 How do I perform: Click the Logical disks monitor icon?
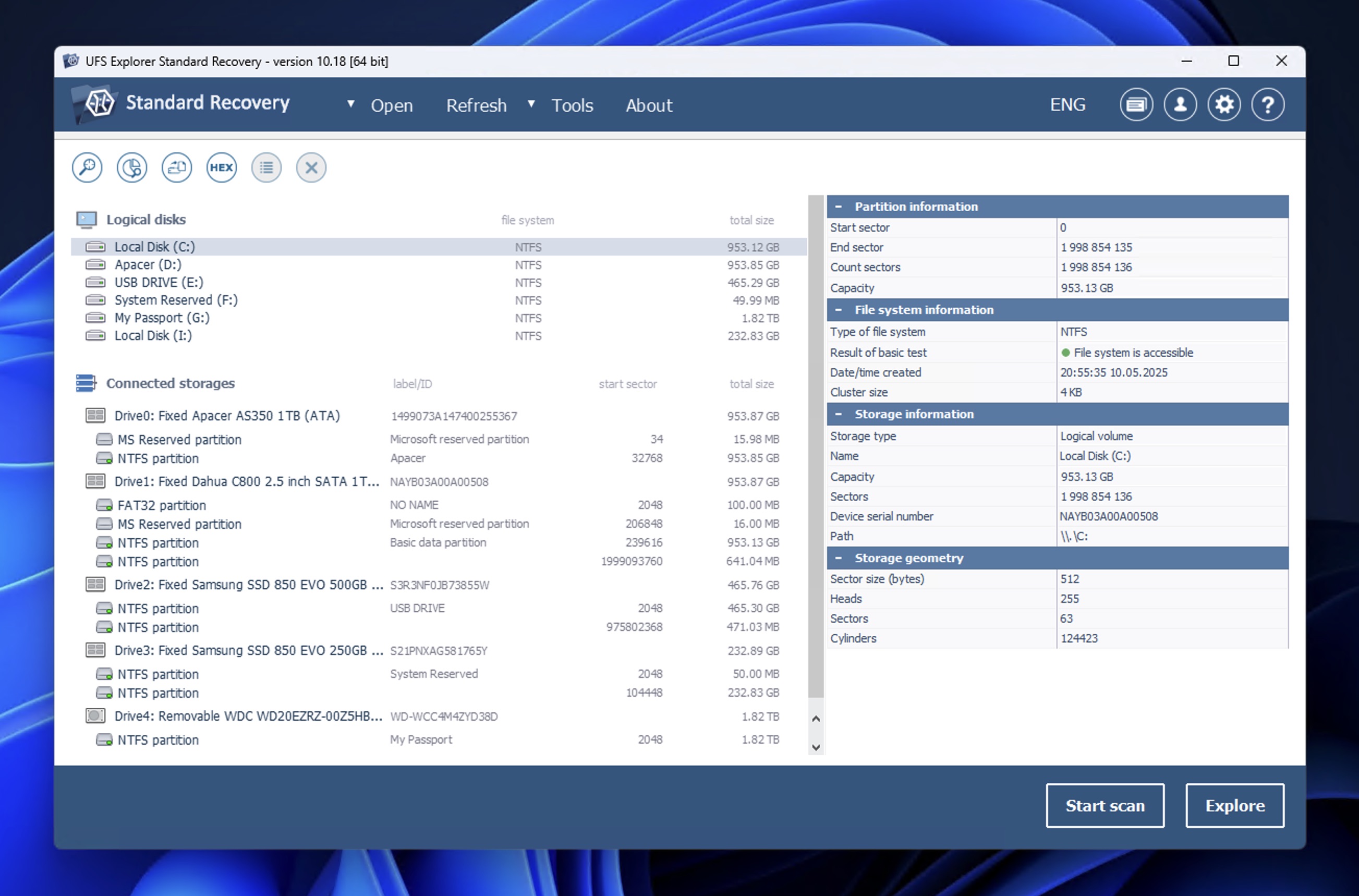(86, 220)
